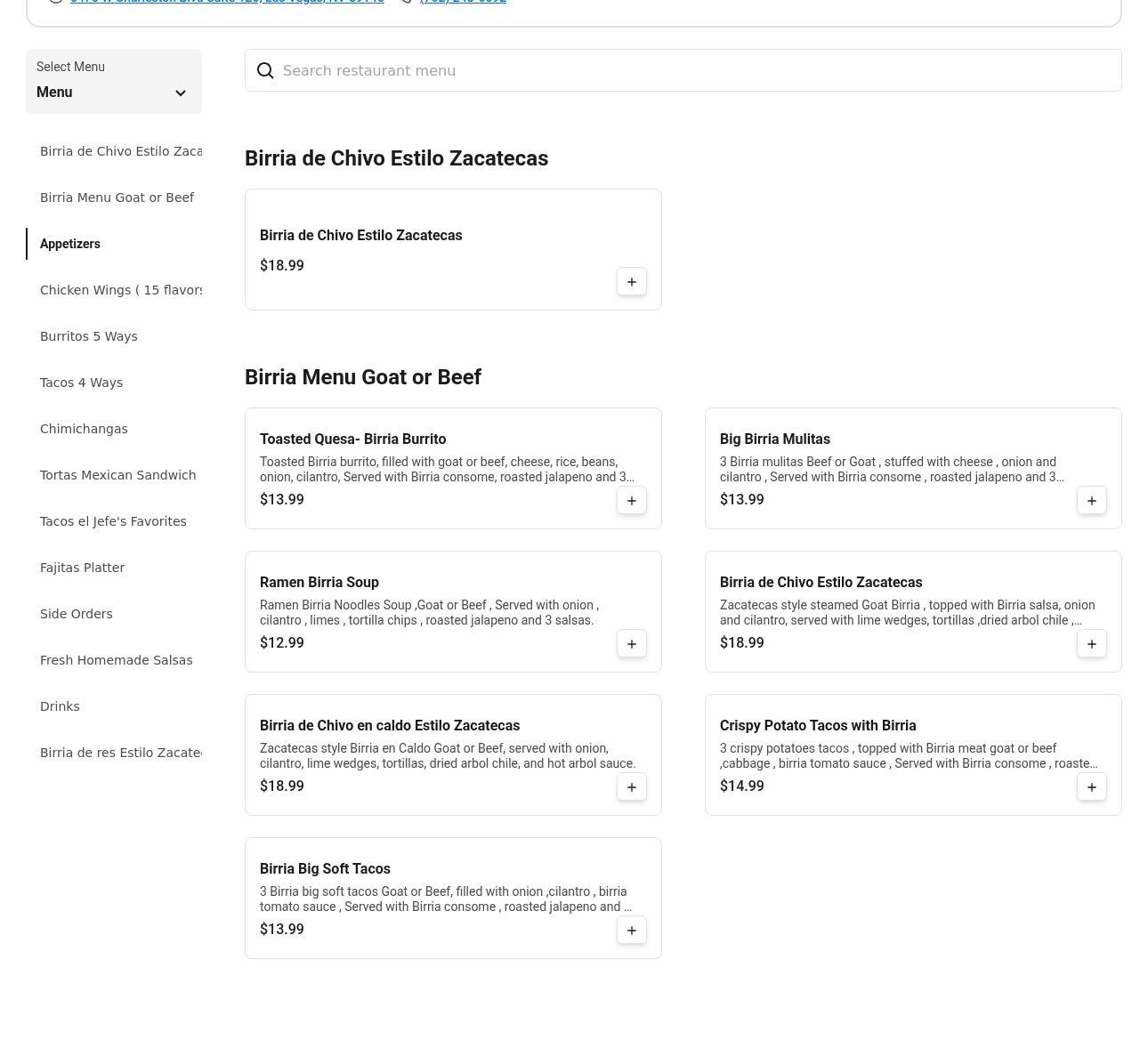Navigate to Fajitas Platter section
Screen dimensions: 1148x1040
pos(83,568)
